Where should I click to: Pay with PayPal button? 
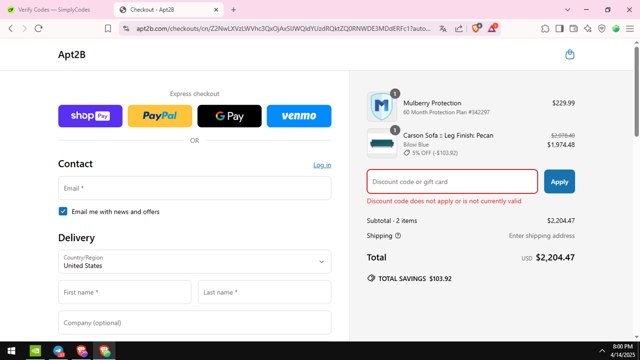(x=160, y=116)
